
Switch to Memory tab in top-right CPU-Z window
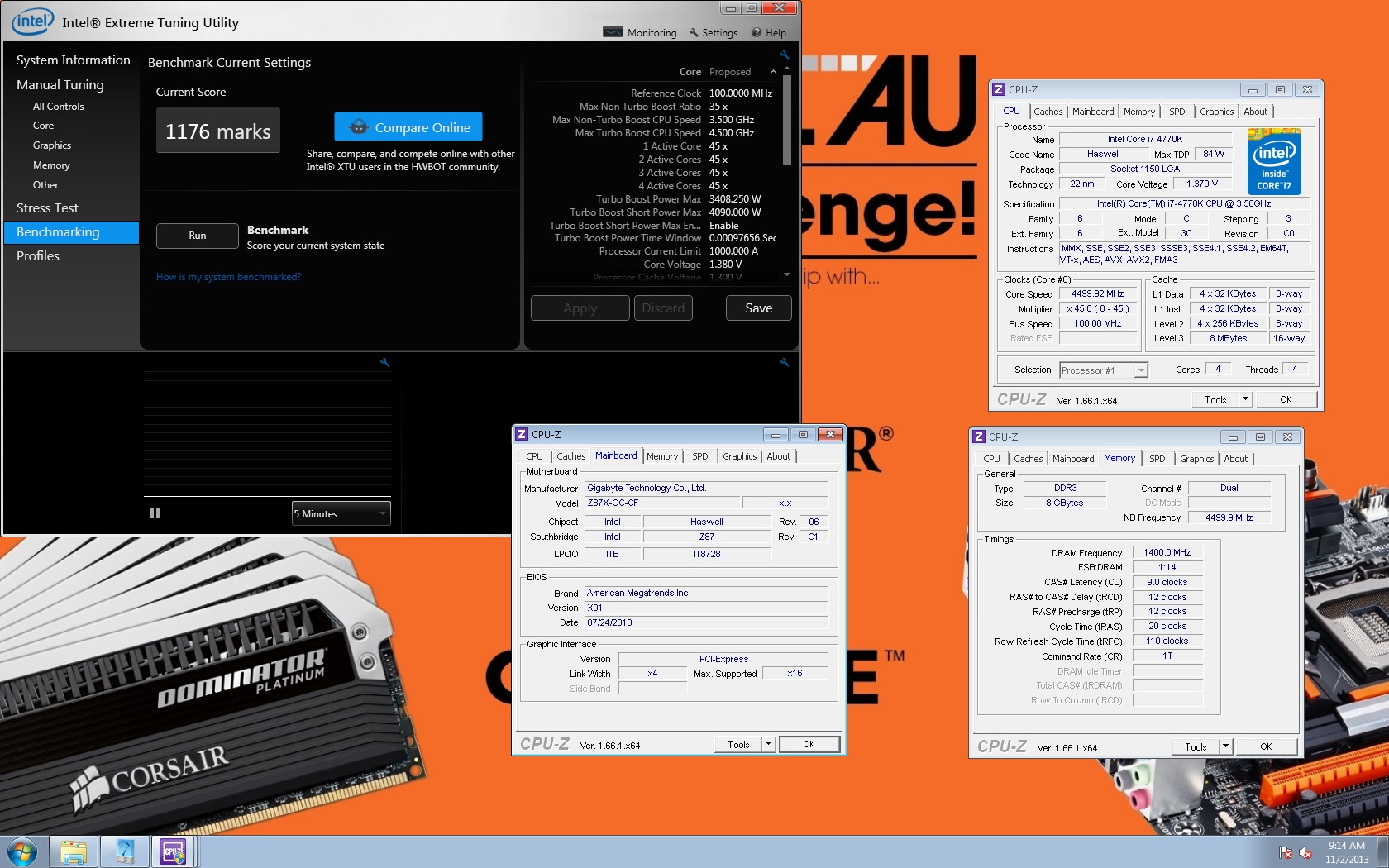click(x=1138, y=112)
